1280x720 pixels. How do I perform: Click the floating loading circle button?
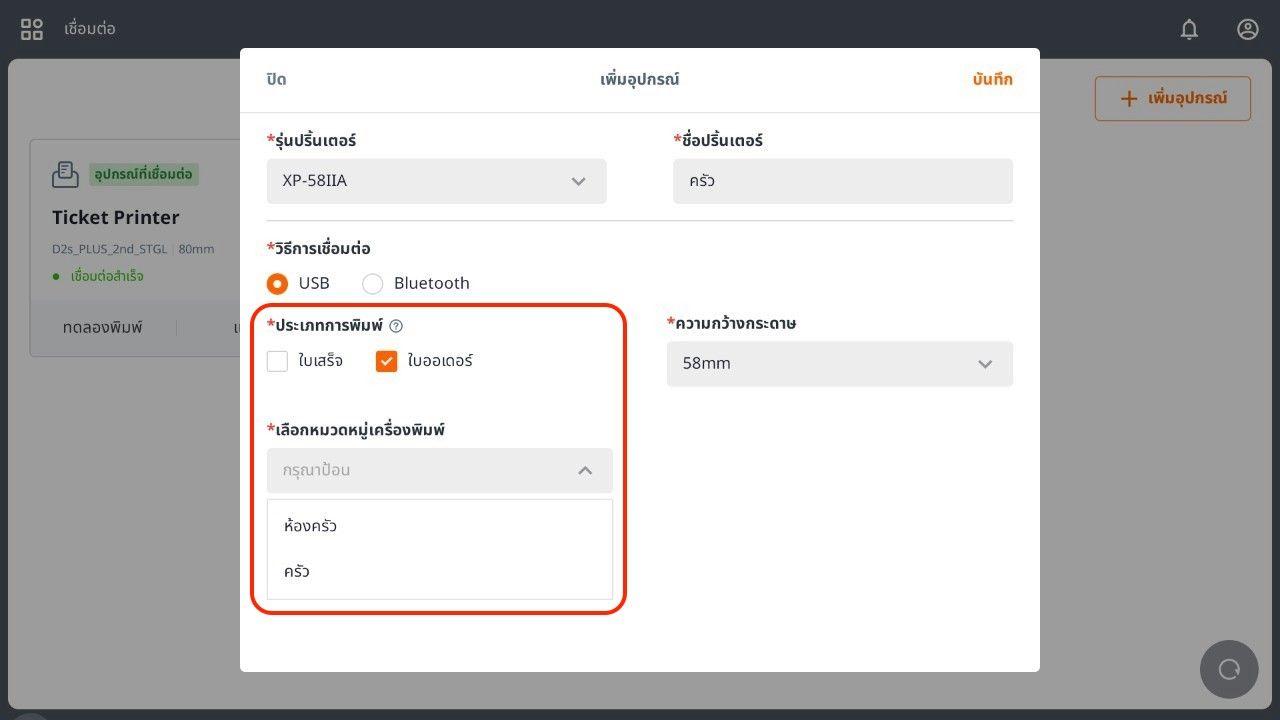pos(1229,669)
